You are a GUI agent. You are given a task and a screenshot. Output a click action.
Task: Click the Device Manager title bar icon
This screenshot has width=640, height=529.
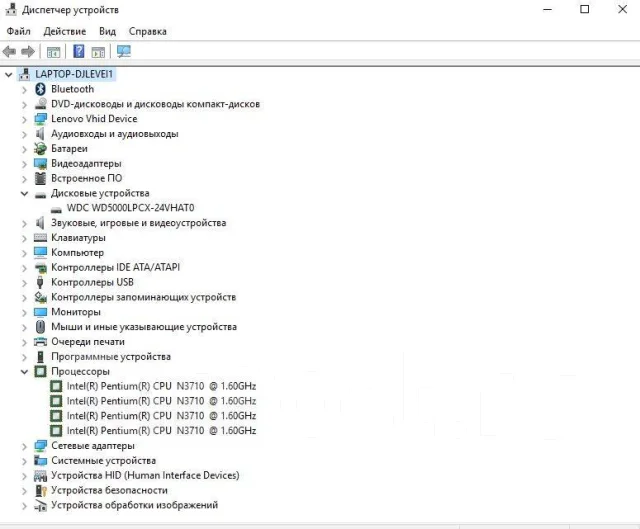(x=11, y=9)
